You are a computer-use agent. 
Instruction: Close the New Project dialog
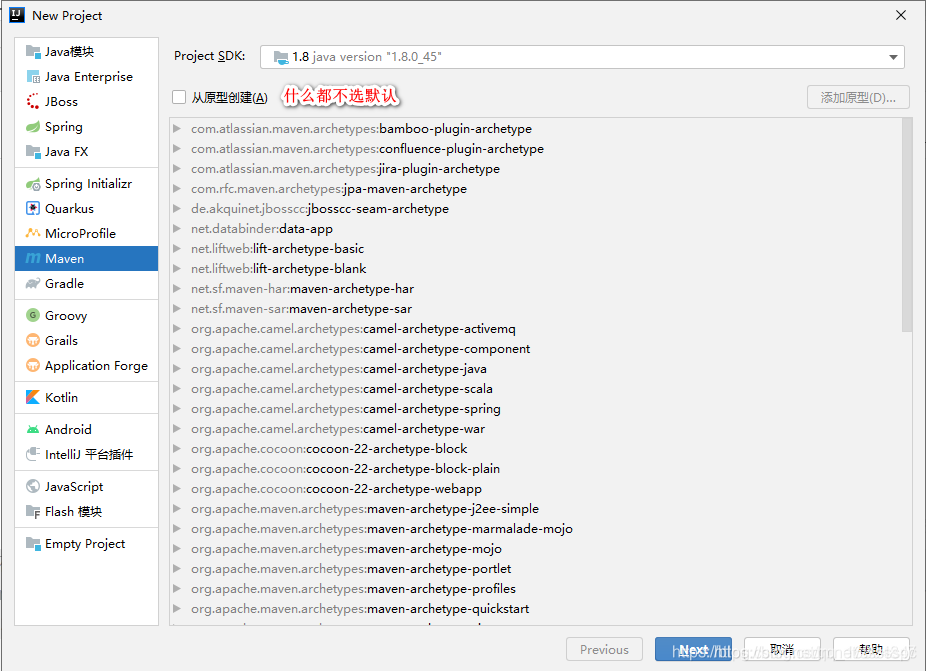pyautogui.click(x=901, y=15)
